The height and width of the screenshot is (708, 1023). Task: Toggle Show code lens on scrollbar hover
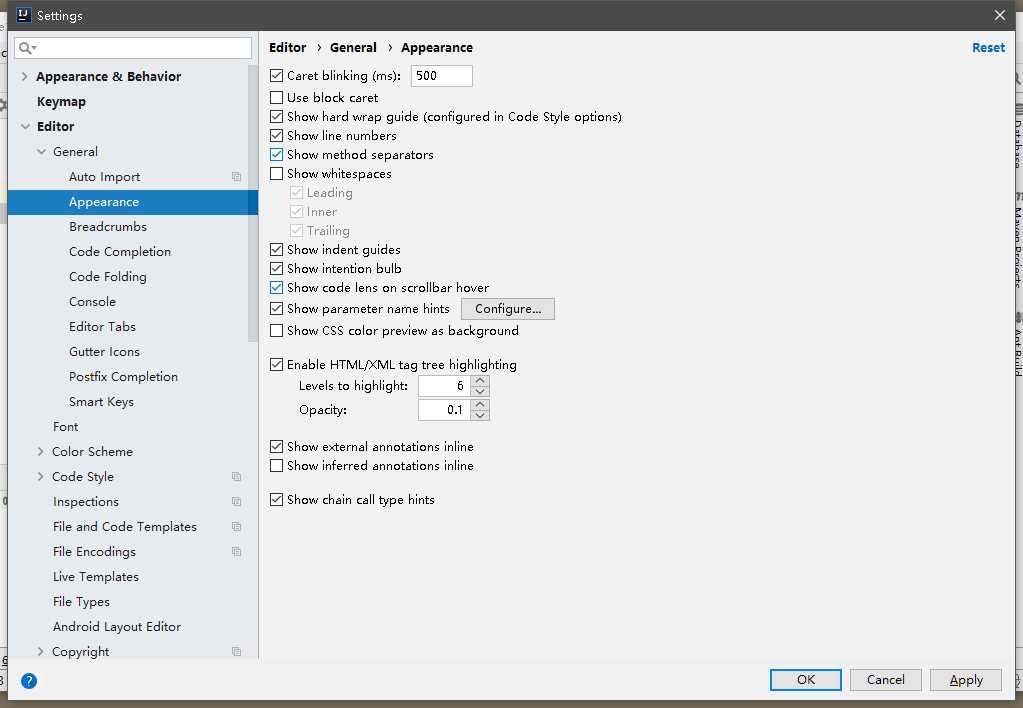click(x=277, y=288)
